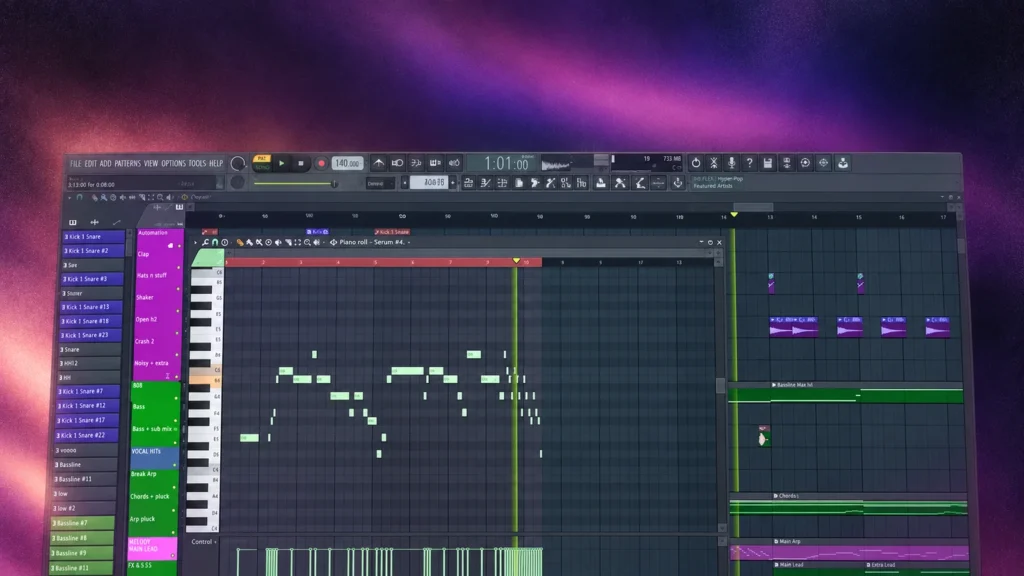The image size is (1024, 576).
Task: Select the Kick 1 Snare #2 pattern
Action: tap(93, 251)
